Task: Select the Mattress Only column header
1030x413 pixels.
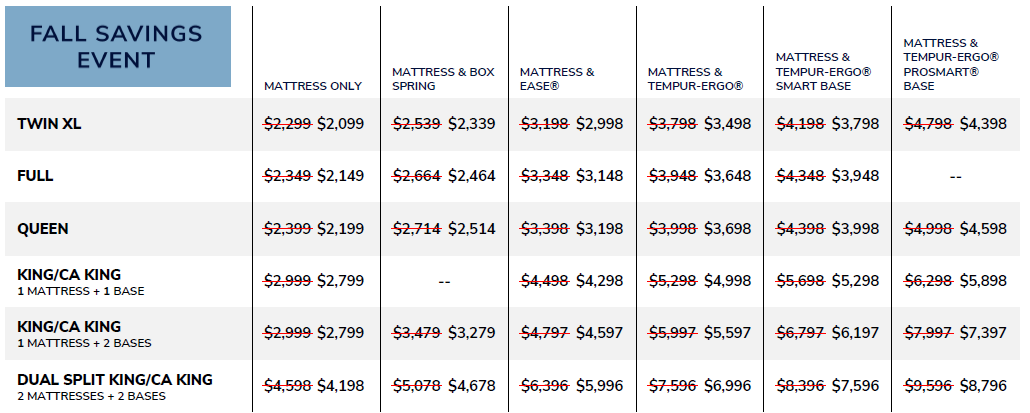Action: pos(313,86)
